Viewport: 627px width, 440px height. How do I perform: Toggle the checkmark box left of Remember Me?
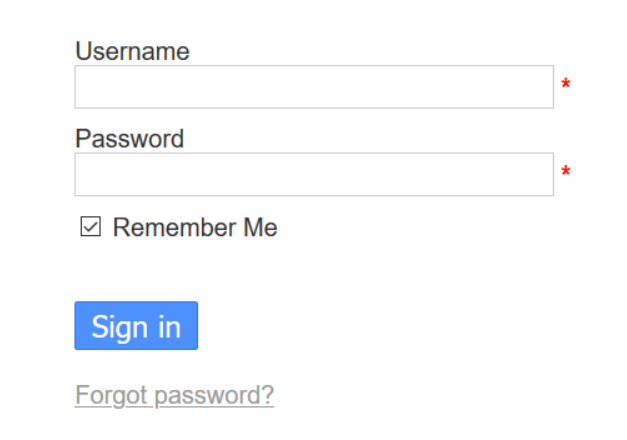click(x=91, y=228)
